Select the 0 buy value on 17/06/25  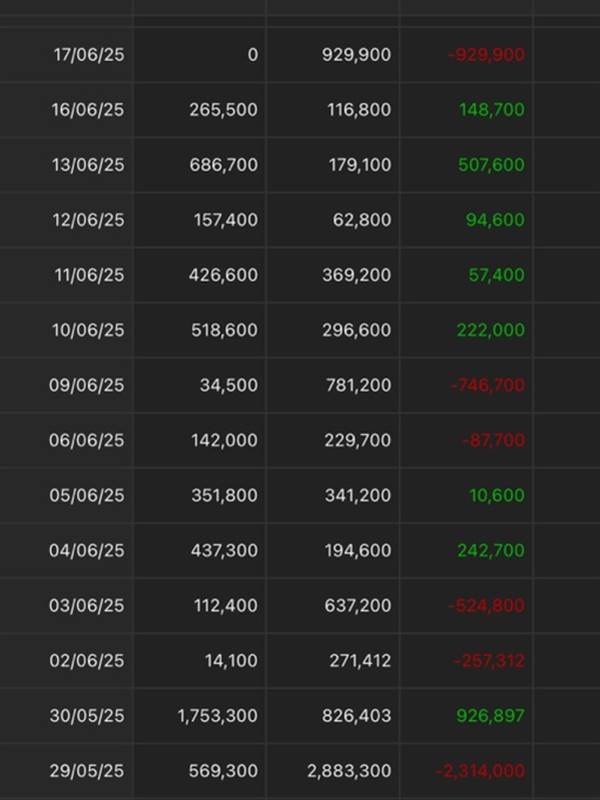253,55
